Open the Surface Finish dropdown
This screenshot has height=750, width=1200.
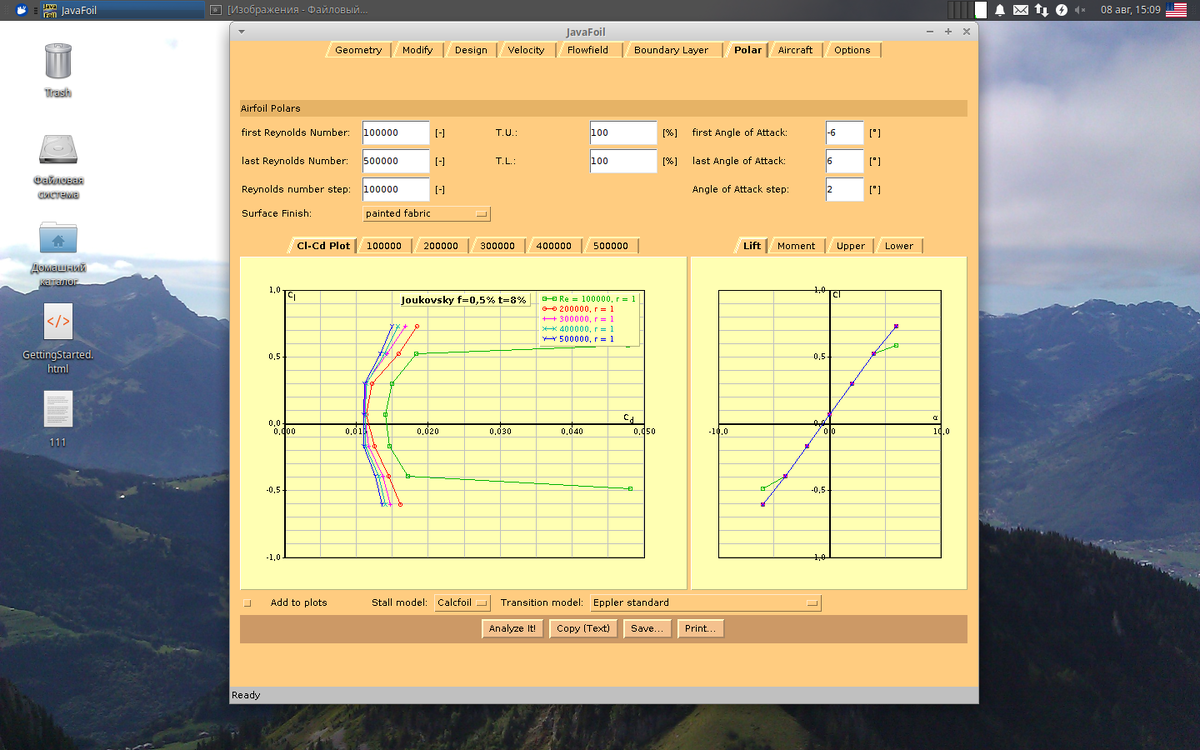point(427,214)
